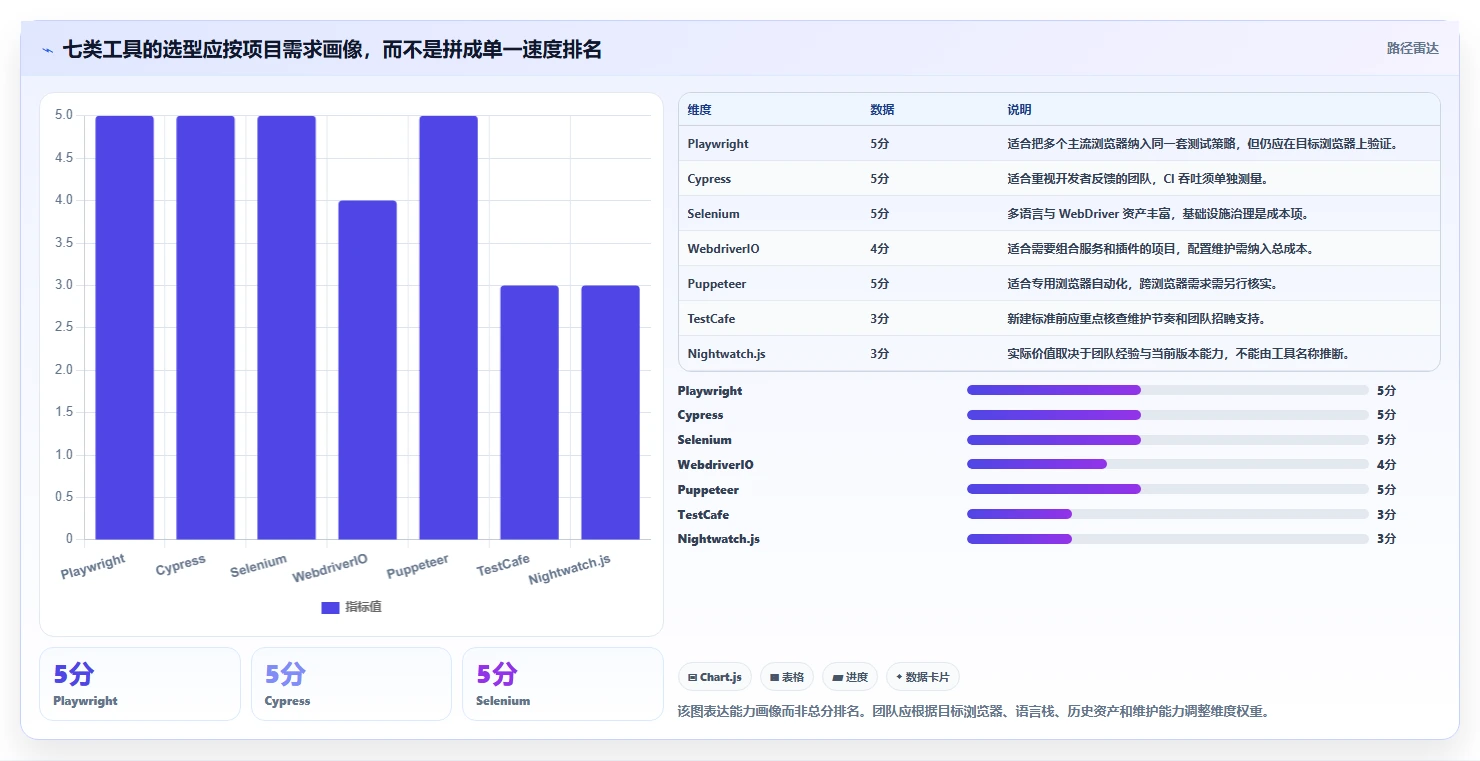
Task: Click the Puppeteer bar in the chart
Action: (448, 328)
